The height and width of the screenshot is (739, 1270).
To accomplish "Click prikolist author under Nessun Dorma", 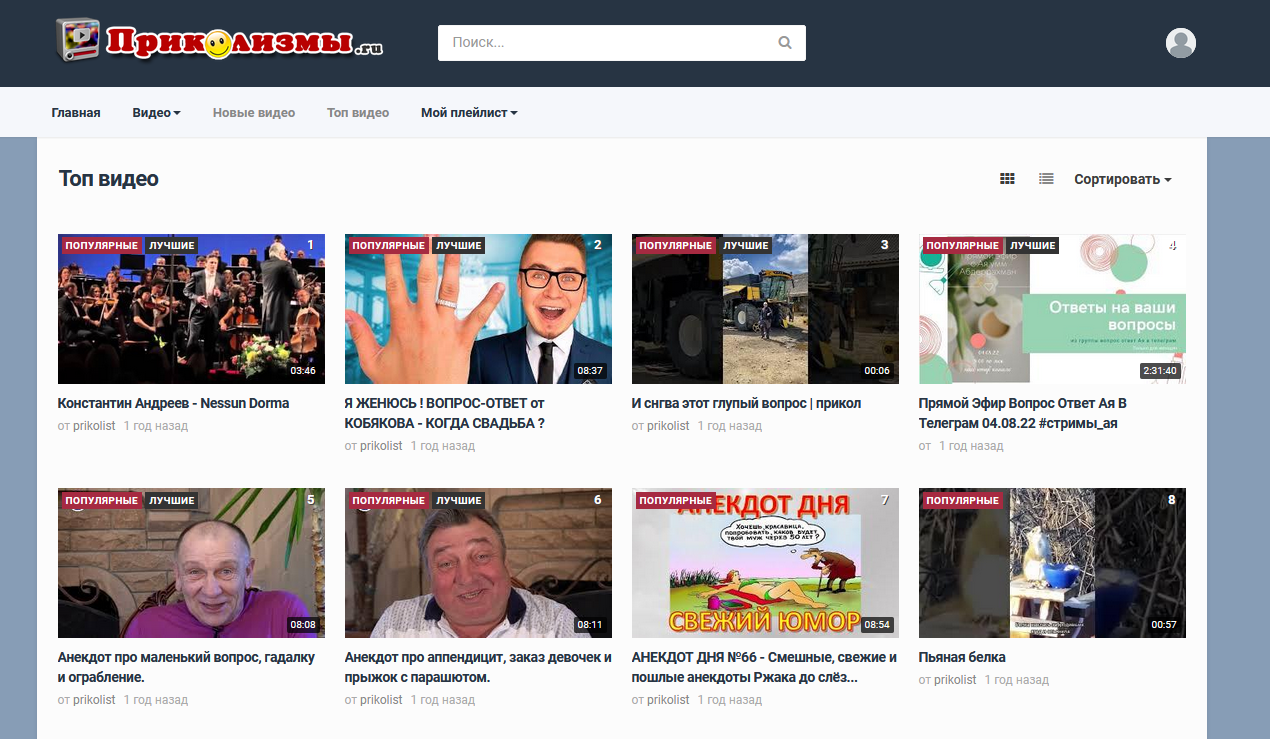I will [x=94, y=426].
